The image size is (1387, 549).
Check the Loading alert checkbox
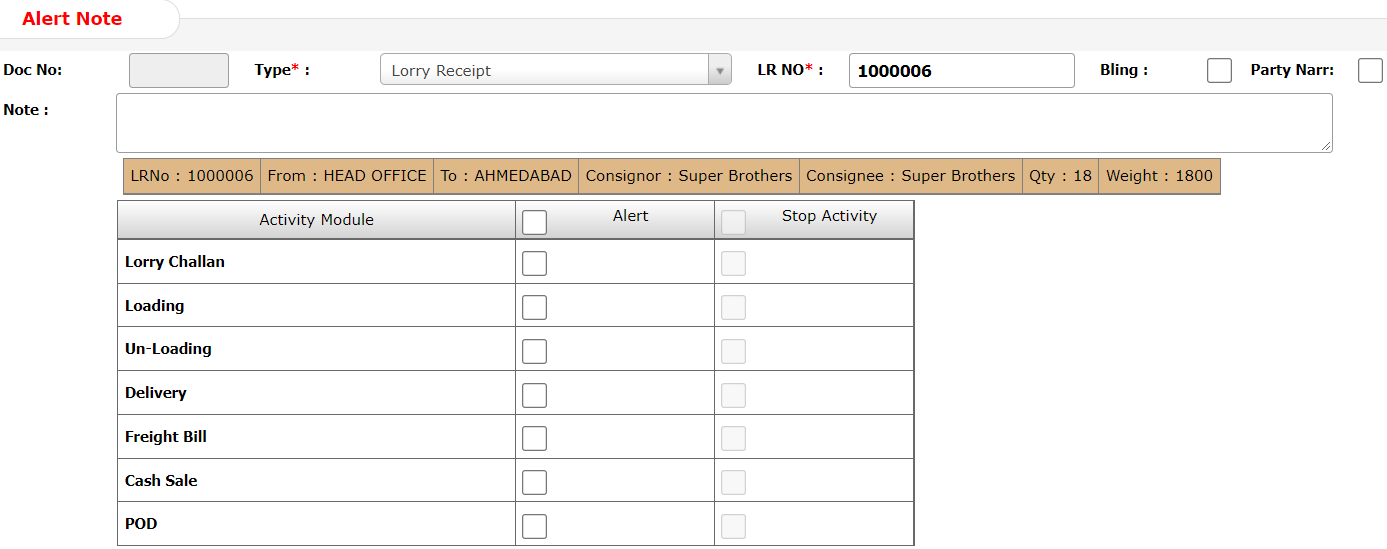pos(535,307)
